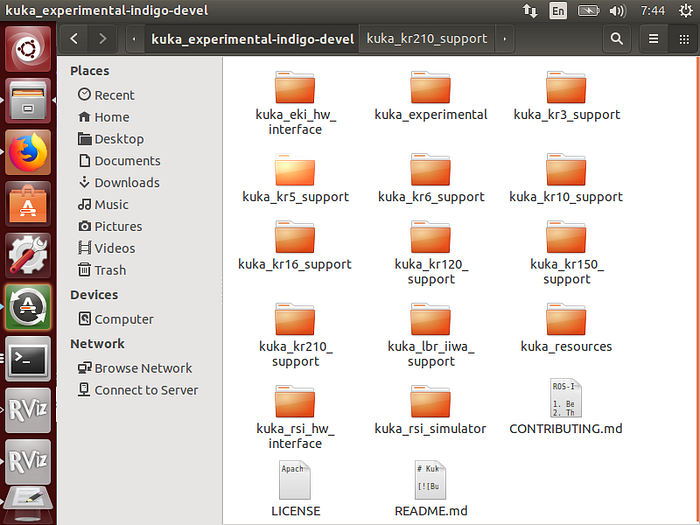Select the kuka_kr5_support folder
Screen dimensions: 700x525
(x=295, y=179)
